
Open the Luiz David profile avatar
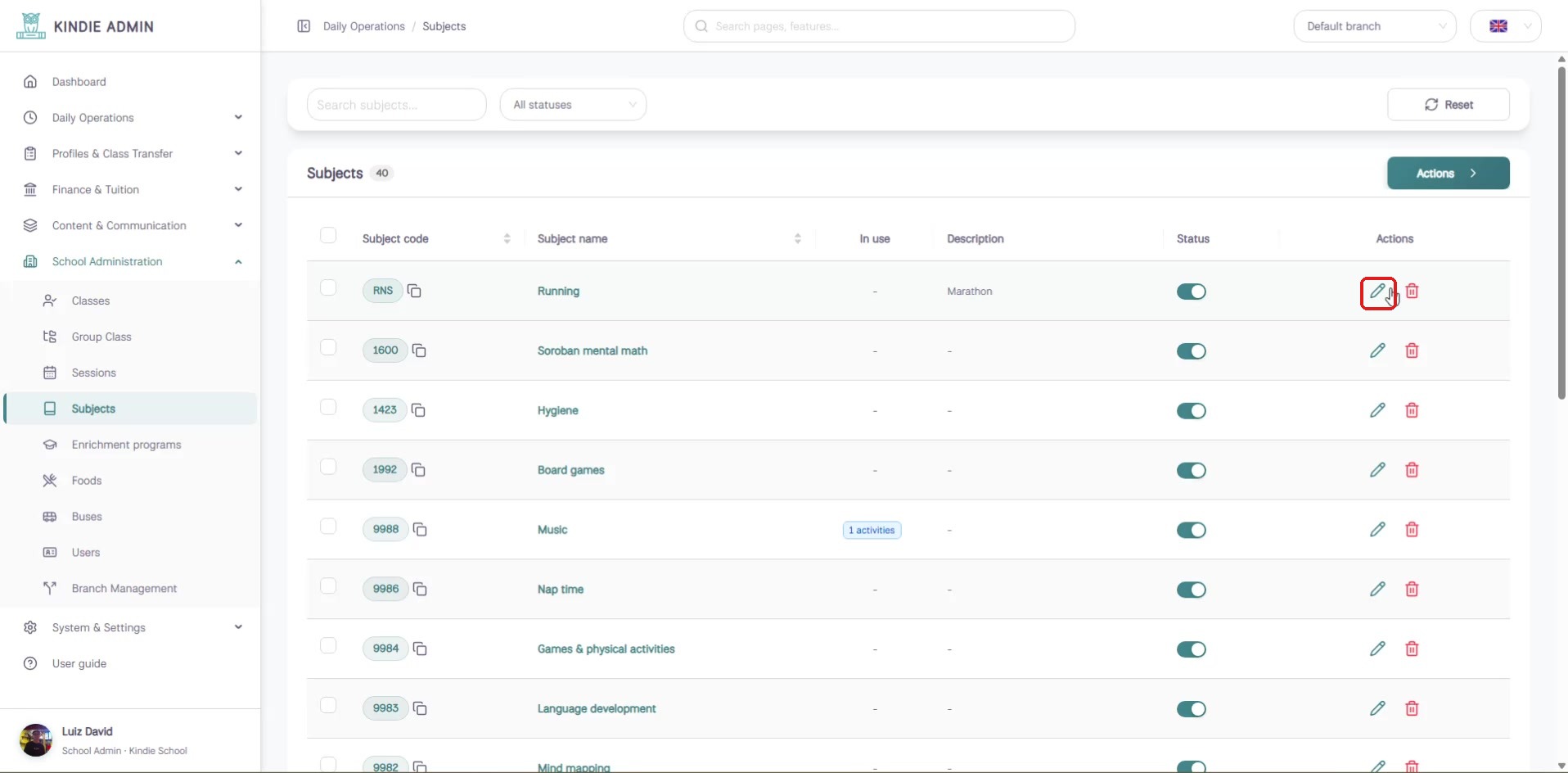36,740
